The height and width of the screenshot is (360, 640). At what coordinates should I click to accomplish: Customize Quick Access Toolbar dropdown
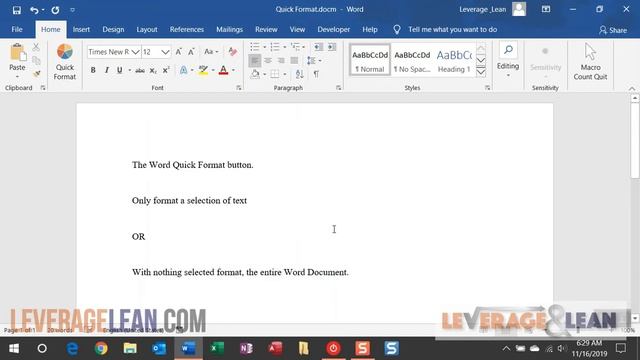point(72,10)
